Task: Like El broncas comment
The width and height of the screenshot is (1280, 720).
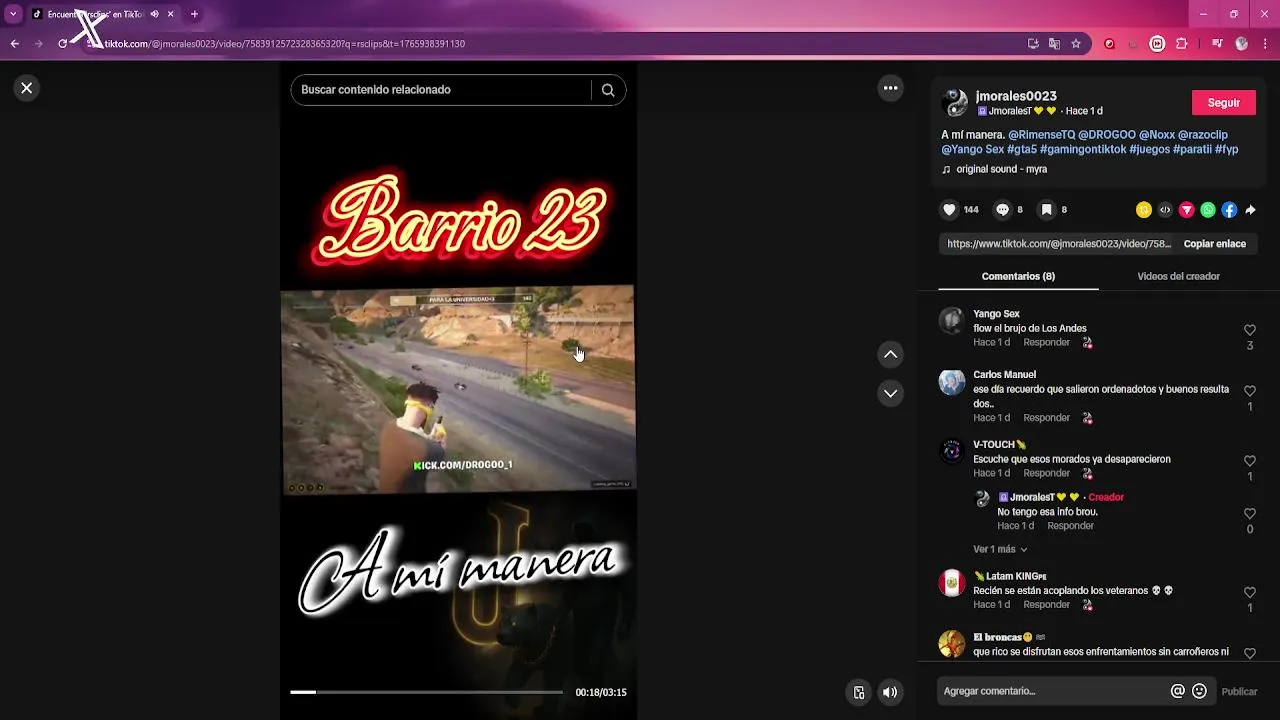Action: coord(1249,653)
